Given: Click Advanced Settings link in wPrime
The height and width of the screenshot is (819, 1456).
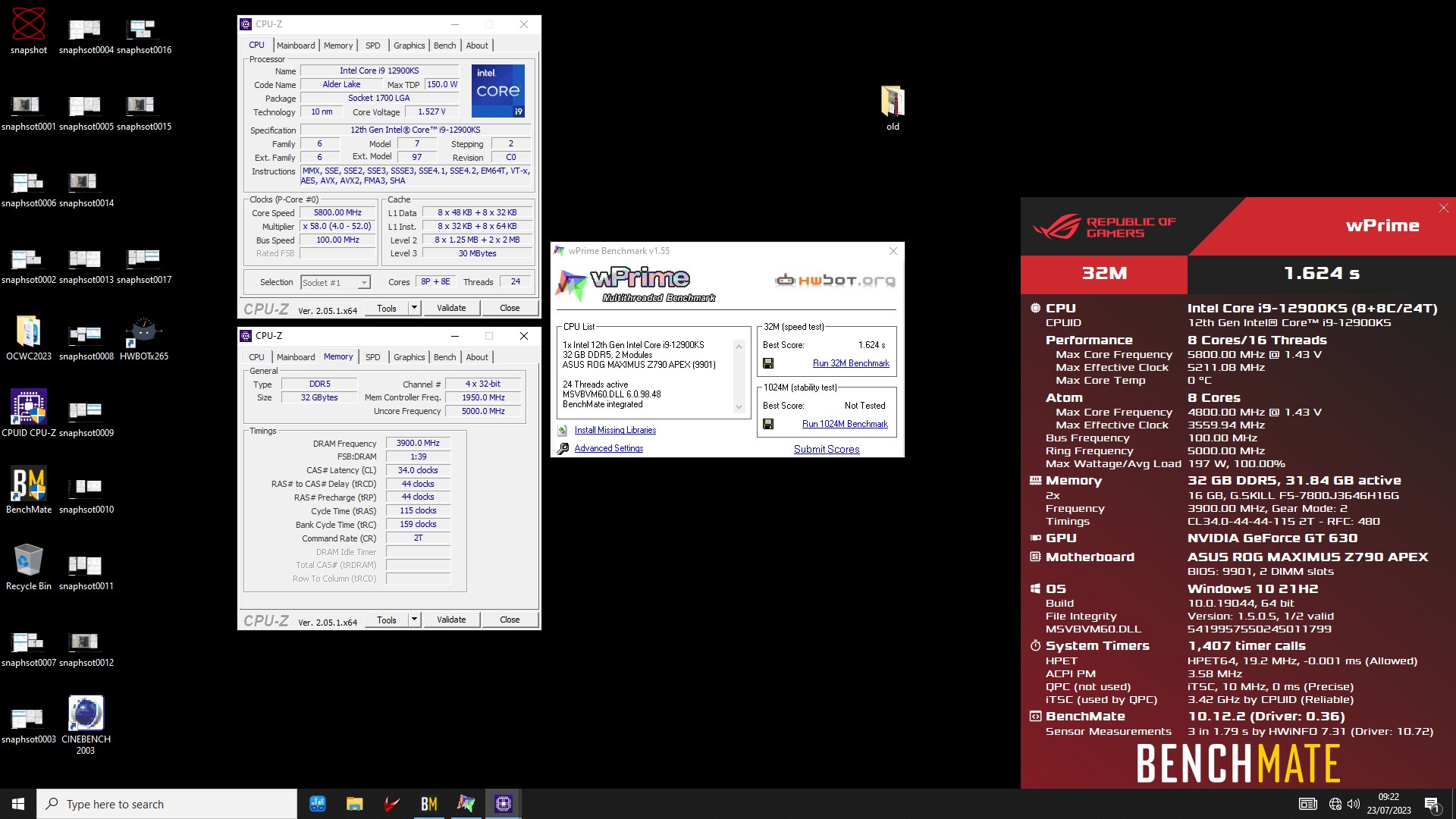Looking at the screenshot, I should tap(609, 448).
